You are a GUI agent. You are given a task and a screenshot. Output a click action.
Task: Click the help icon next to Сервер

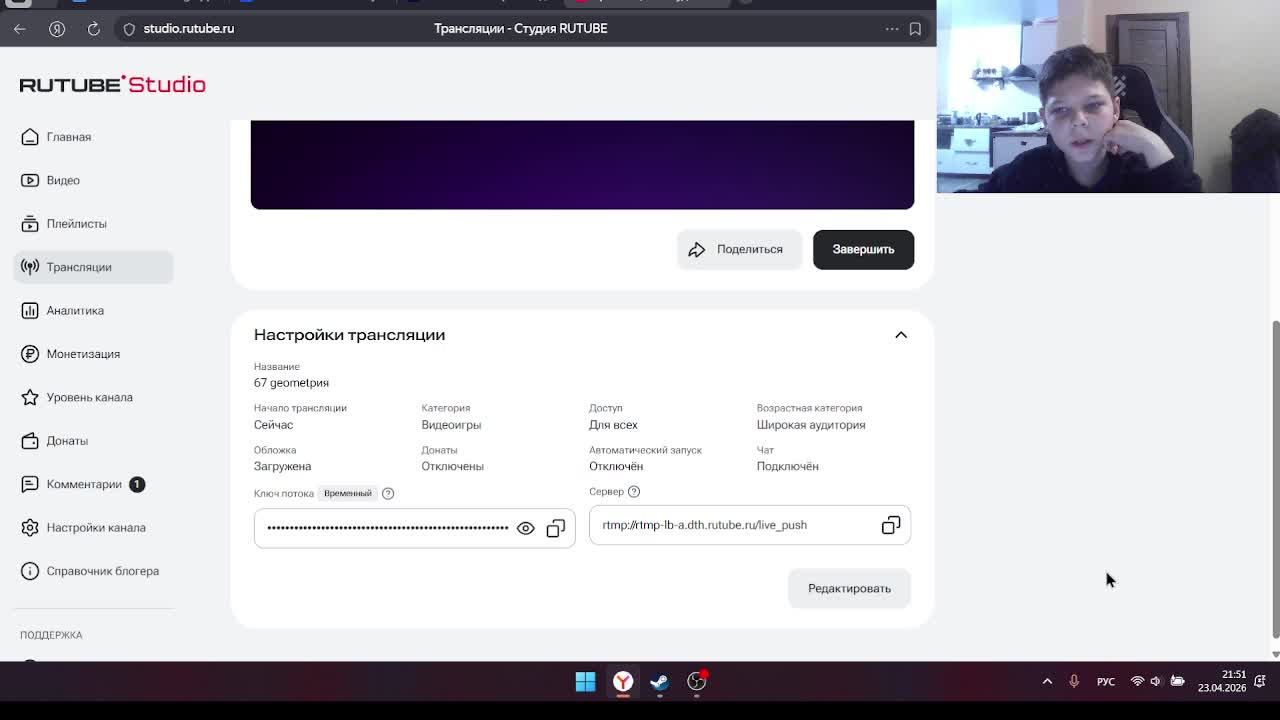tap(634, 492)
